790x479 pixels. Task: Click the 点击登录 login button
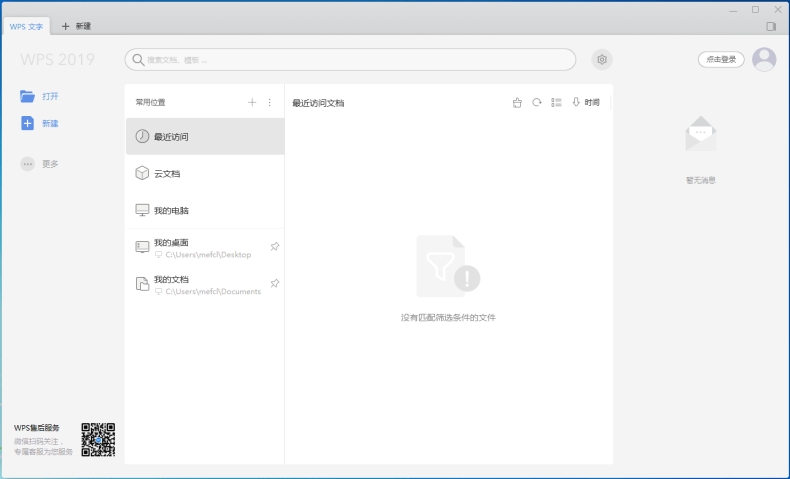(721, 59)
